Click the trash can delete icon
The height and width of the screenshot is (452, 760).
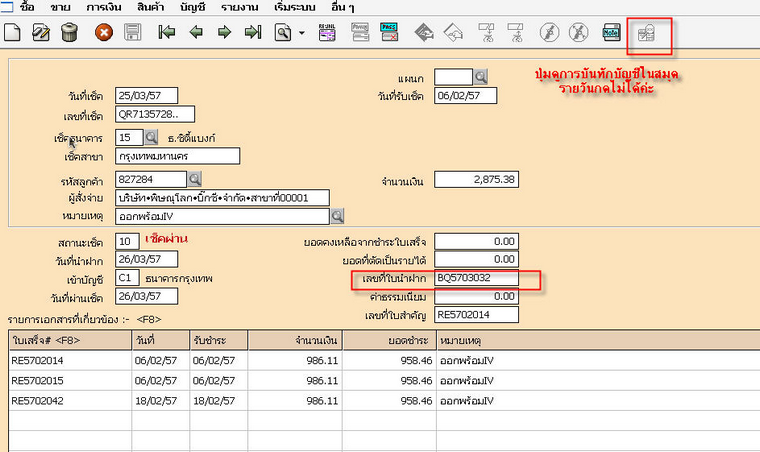pyautogui.click(x=70, y=32)
